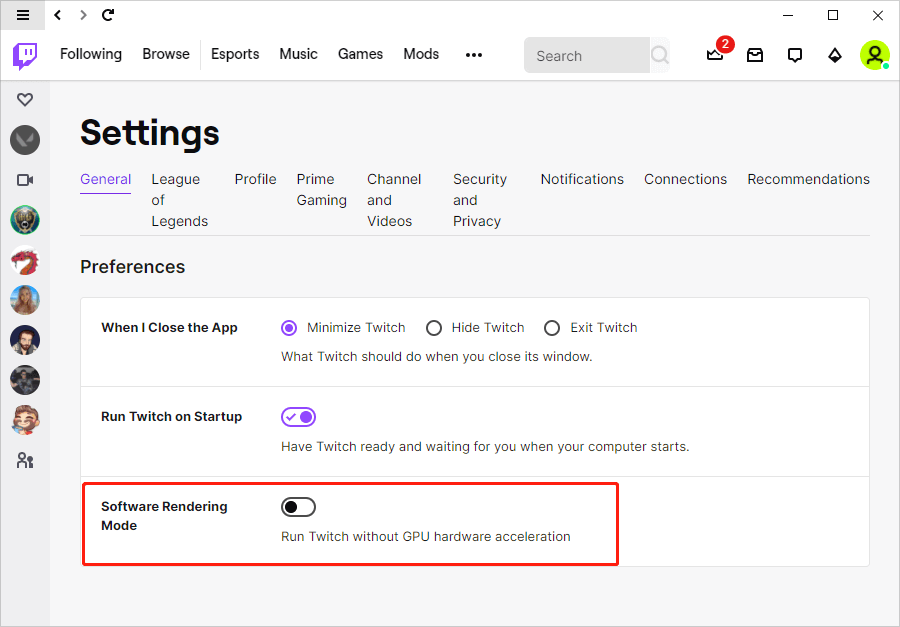This screenshot has width=900, height=627.
Task: Open the green emblem channel avatar
Action: pyautogui.click(x=25, y=220)
